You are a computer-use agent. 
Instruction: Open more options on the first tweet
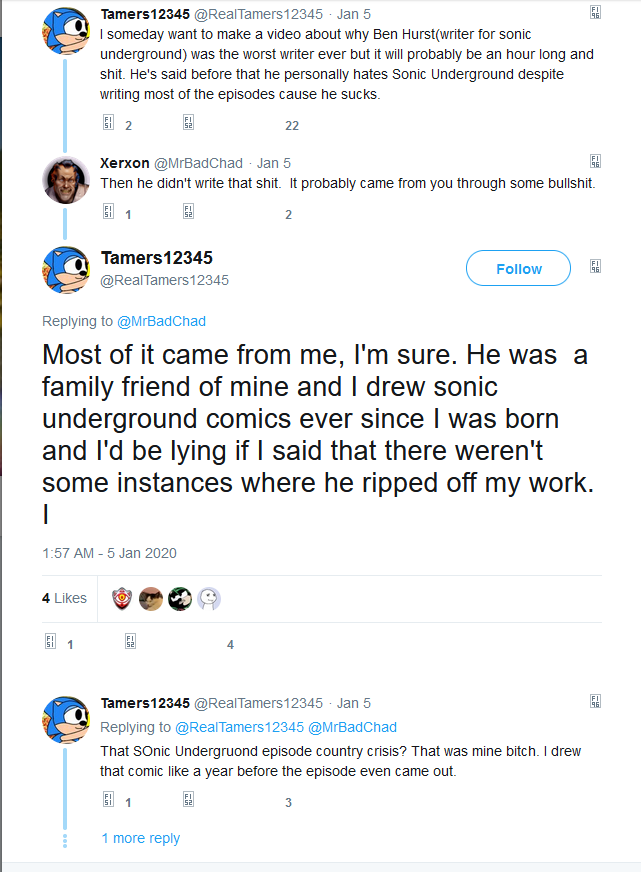point(596,14)
